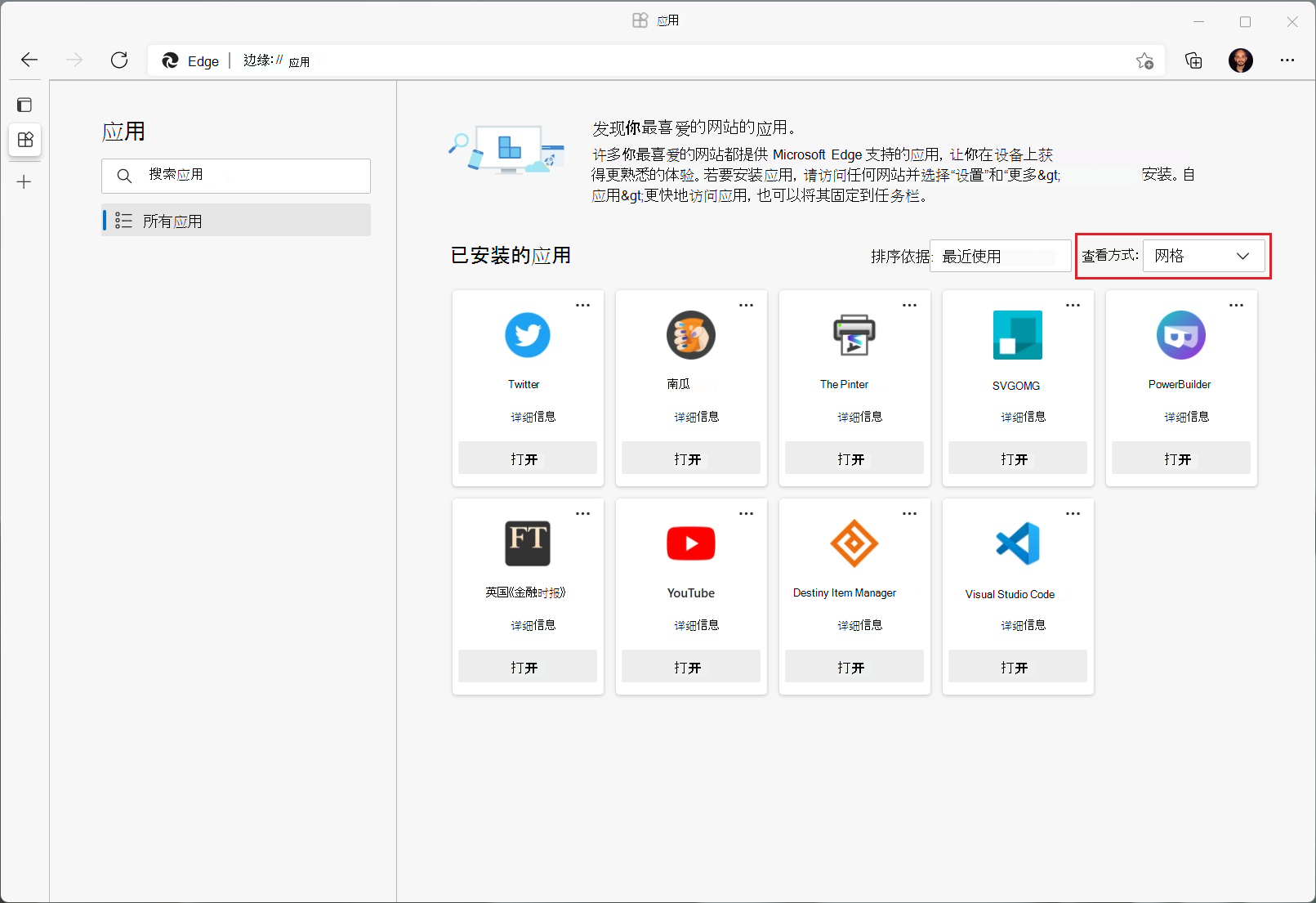This screenshot has height=903, width=1316.
Task: Open more options for Destiny Item Manager
Action: (910, 514)
